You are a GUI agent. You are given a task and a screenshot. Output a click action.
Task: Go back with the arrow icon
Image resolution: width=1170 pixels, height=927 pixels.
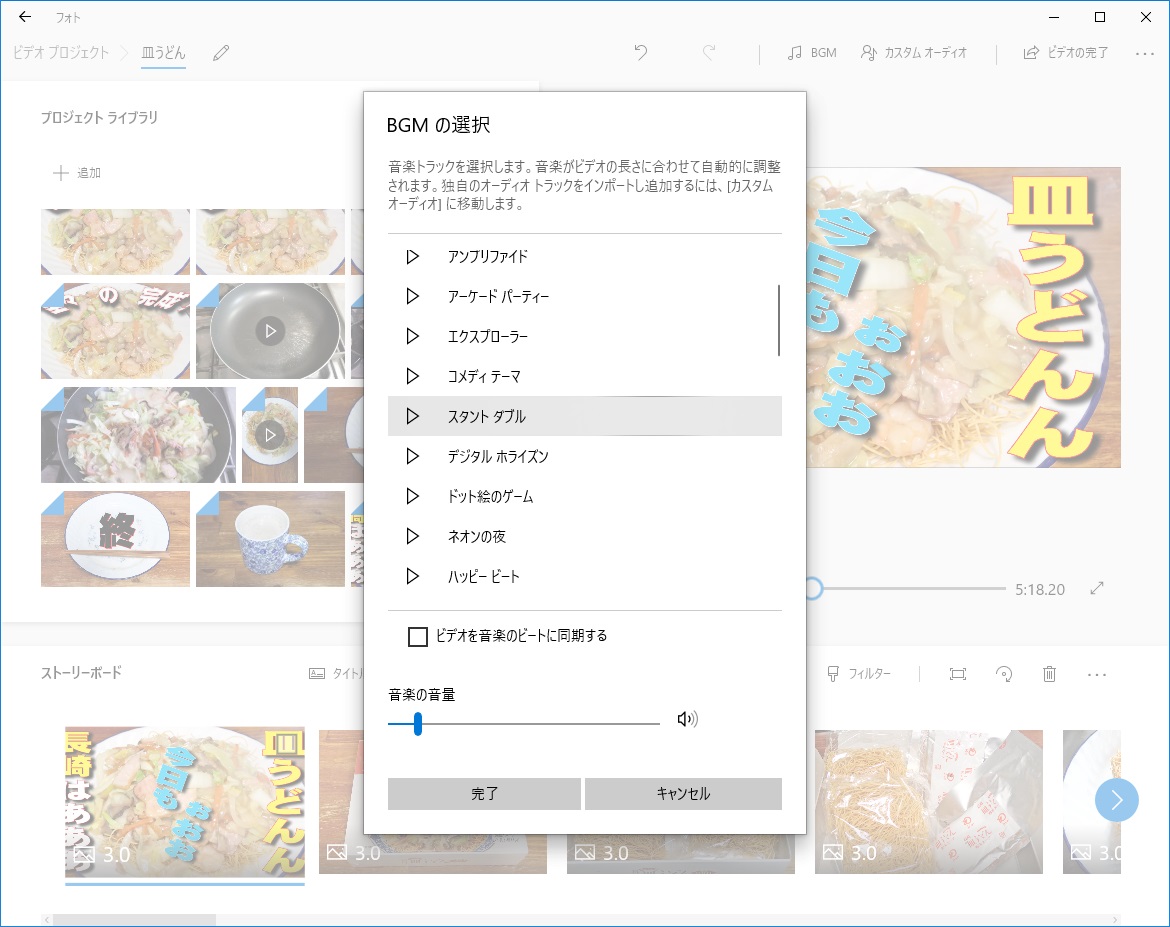pyautogui.click(x=25, y=17)
